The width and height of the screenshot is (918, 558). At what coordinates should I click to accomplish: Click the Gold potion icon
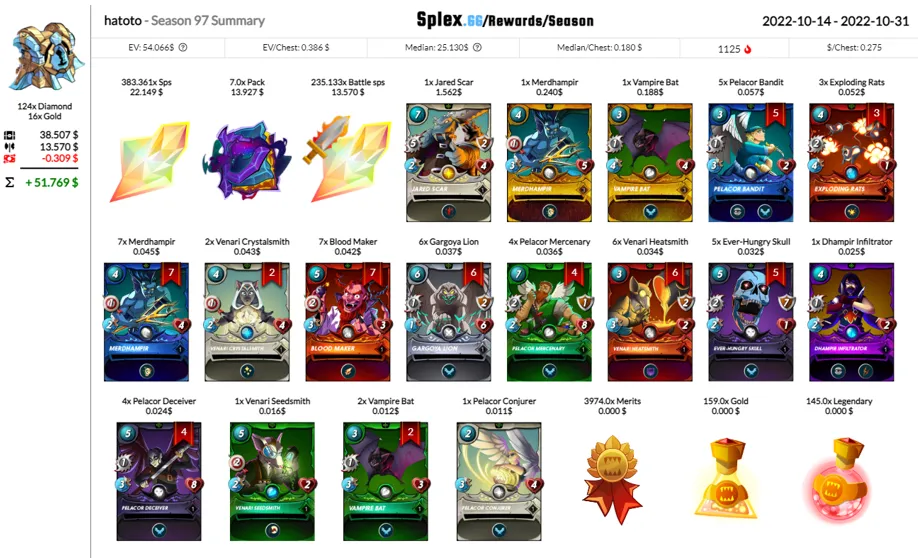tap(726, 479)
